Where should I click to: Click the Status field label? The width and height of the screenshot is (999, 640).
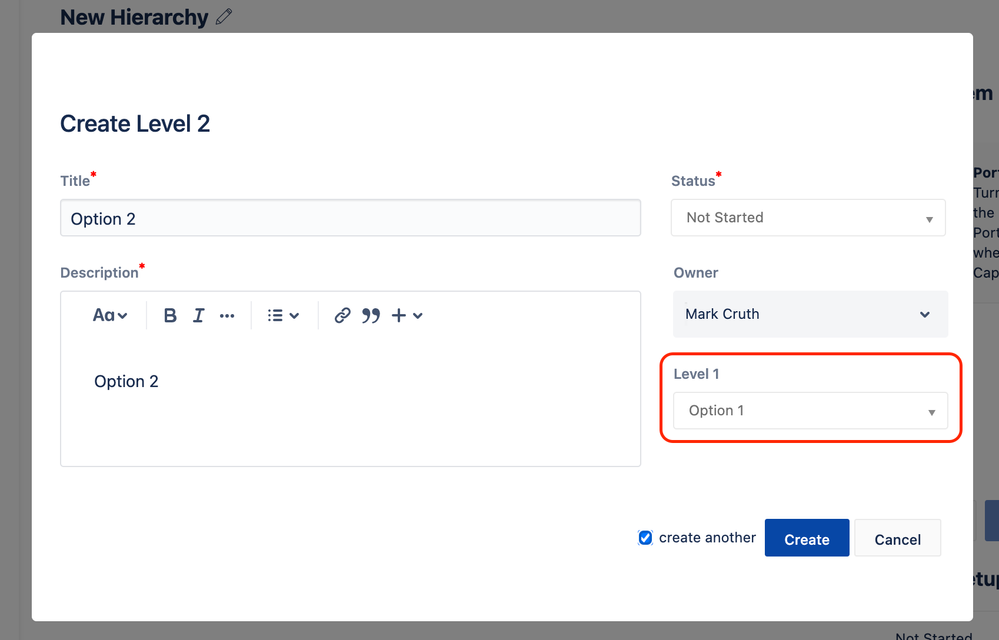pos(693,181)
